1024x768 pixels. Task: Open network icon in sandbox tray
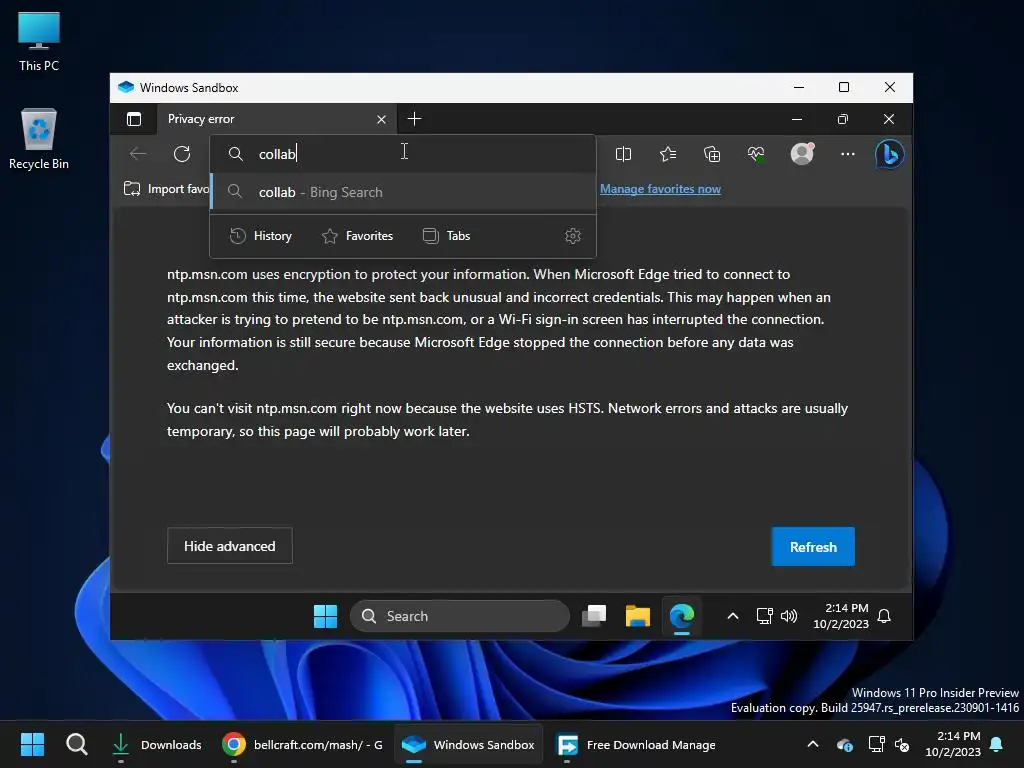(764, 616)
